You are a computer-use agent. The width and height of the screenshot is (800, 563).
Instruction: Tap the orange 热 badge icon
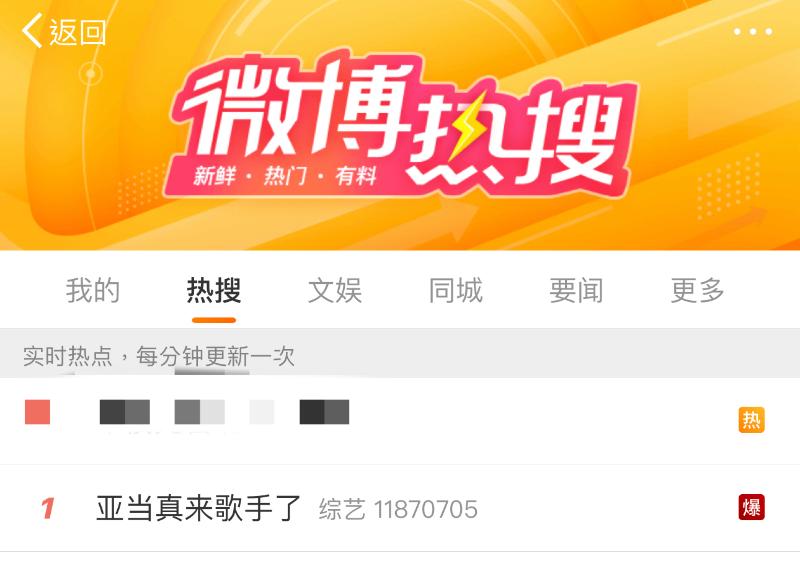point(751,420)
